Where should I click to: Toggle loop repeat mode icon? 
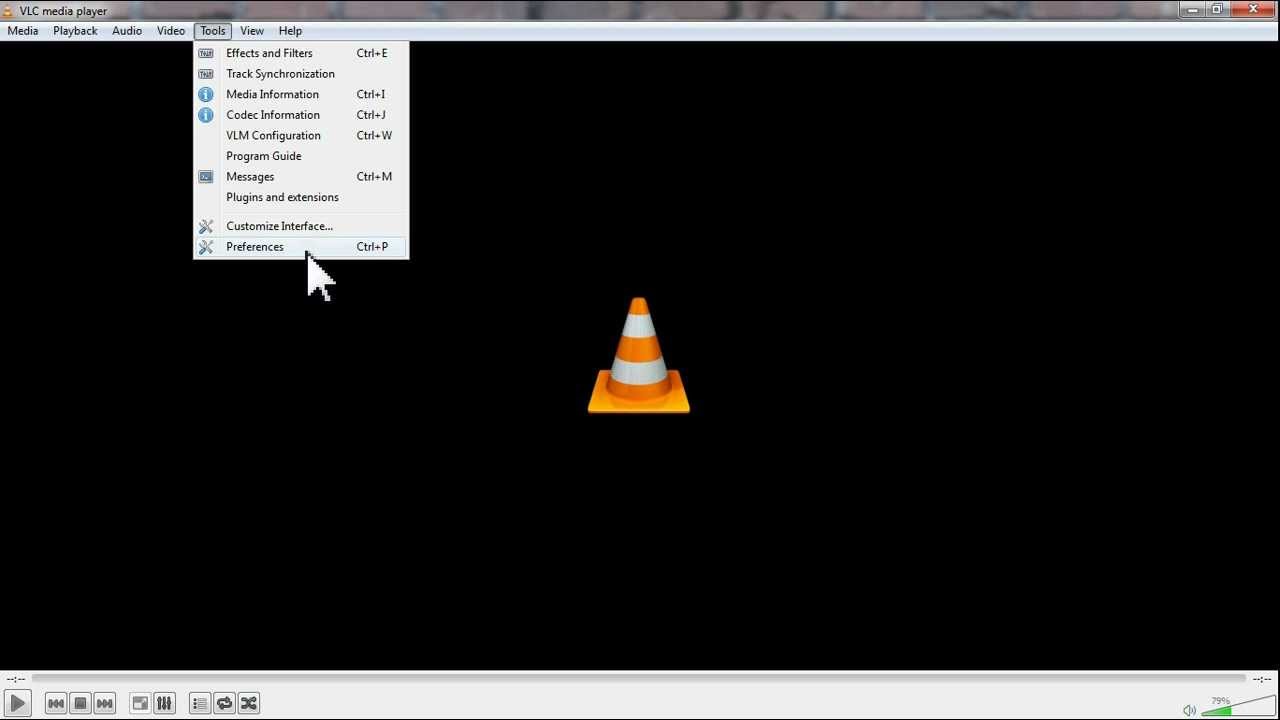(225, 703)
